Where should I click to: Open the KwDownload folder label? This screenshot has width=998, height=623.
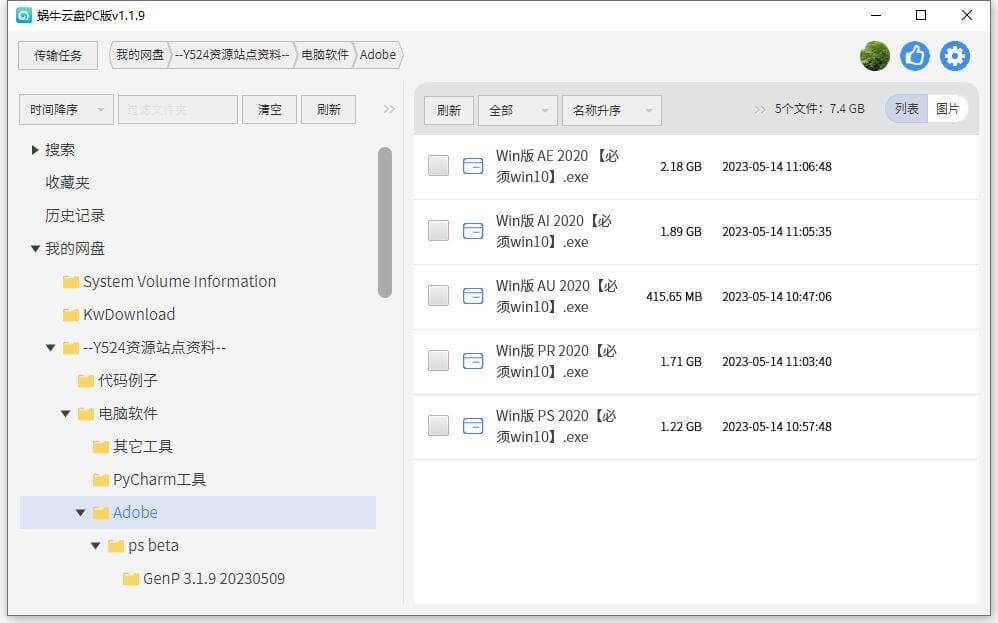129,315
